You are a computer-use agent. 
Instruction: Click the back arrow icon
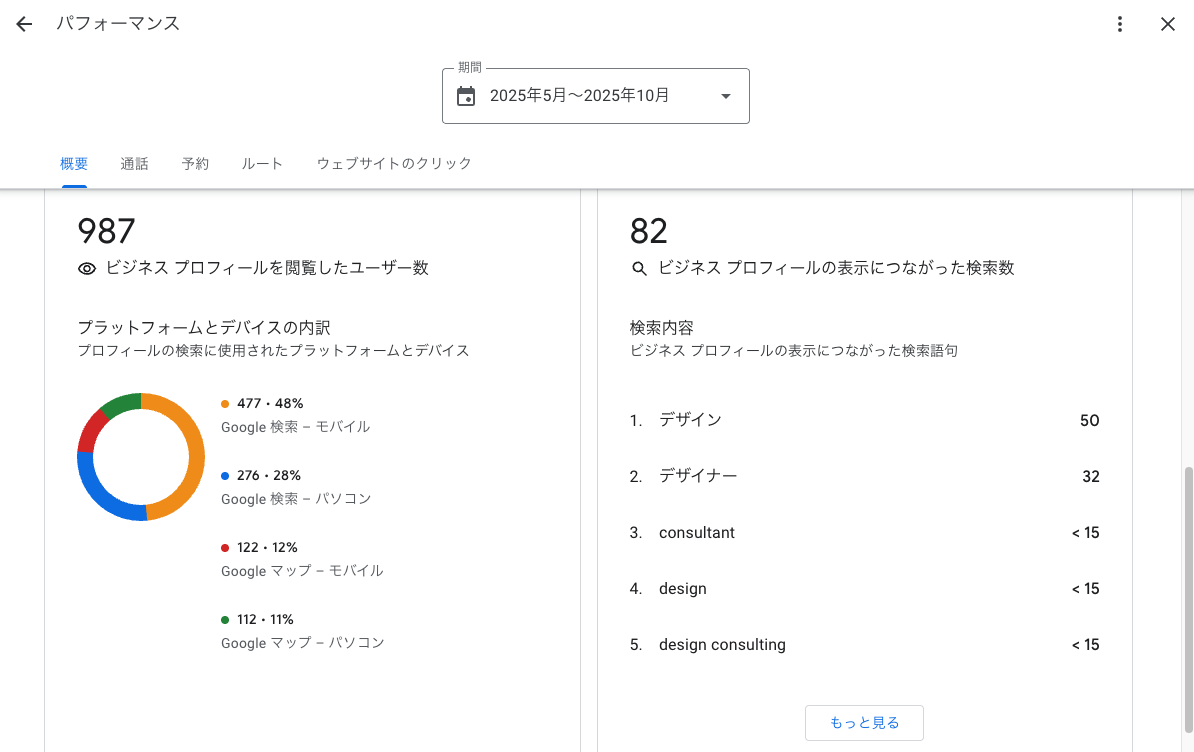click(x=24, y=24)
